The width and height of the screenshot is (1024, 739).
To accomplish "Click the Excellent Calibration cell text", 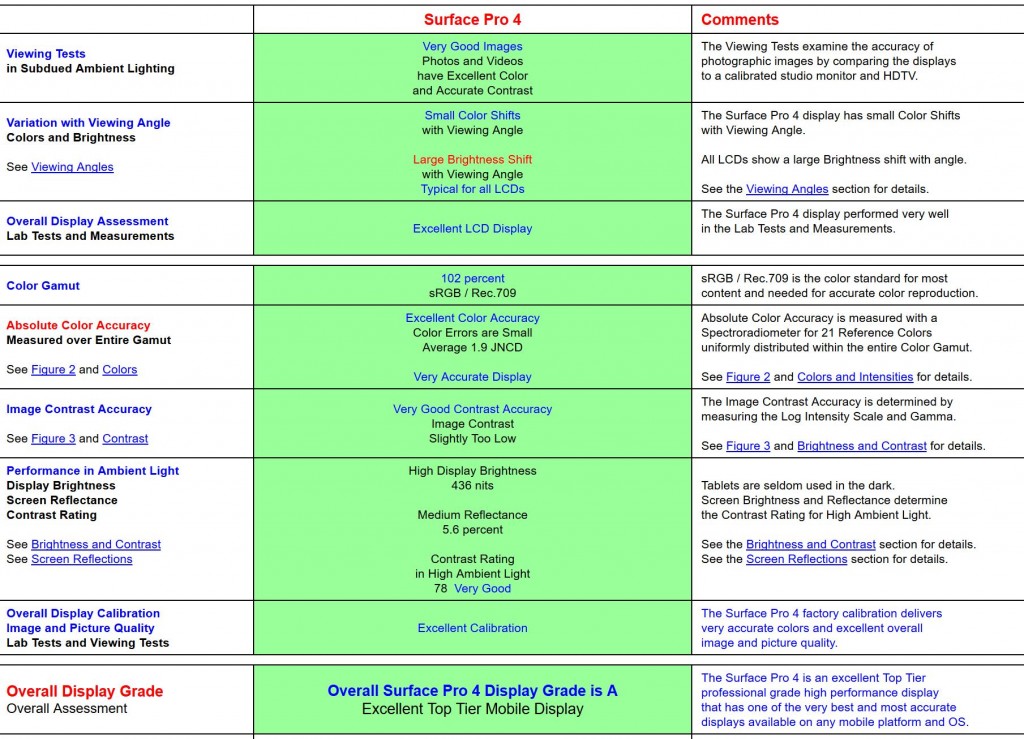I will pos(472,628).
